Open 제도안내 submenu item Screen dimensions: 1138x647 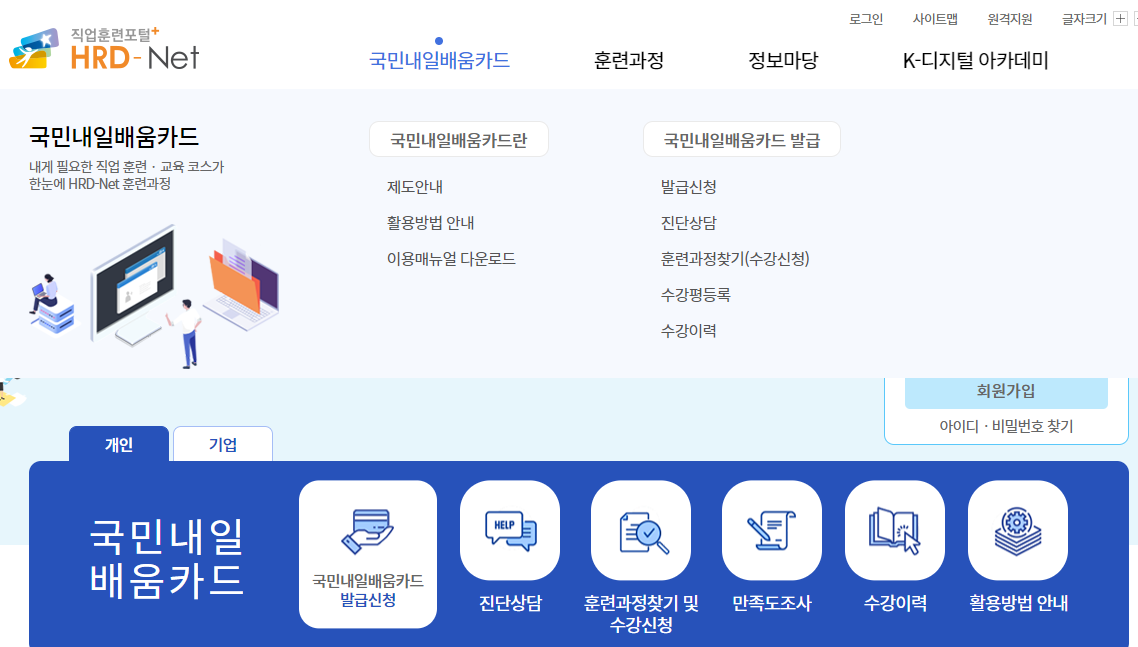click(414, 187)
